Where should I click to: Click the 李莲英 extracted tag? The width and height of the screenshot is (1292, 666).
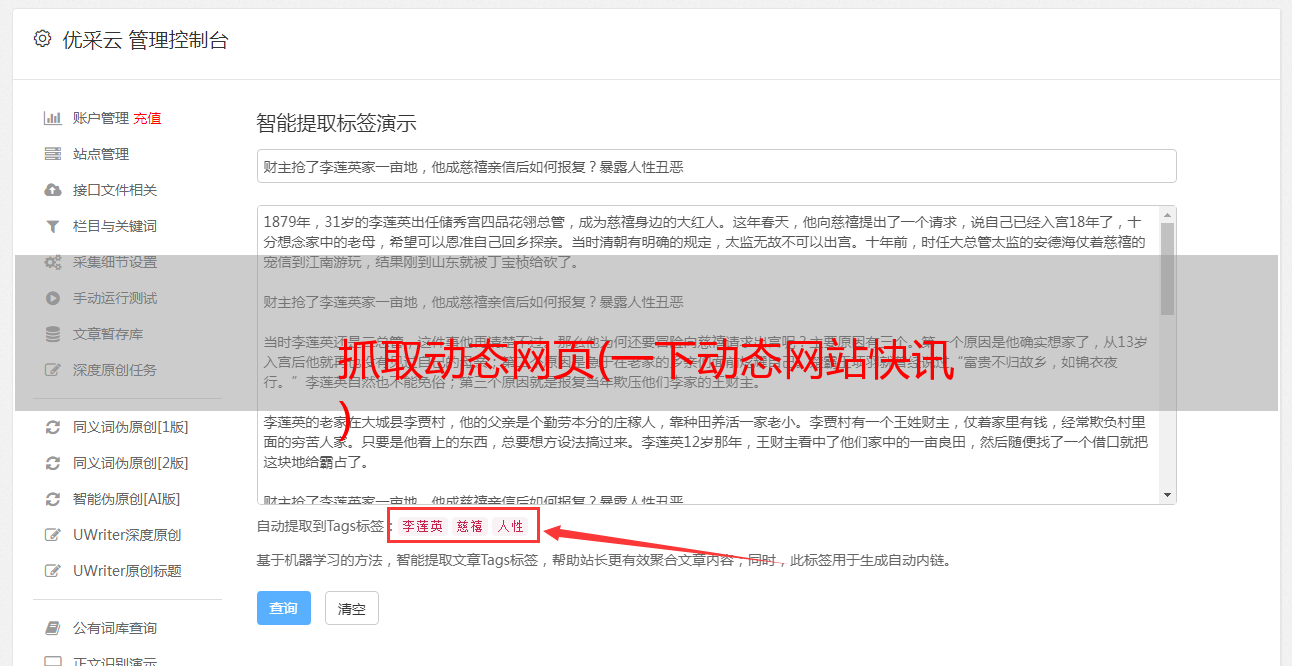click(x=422, y=526)
